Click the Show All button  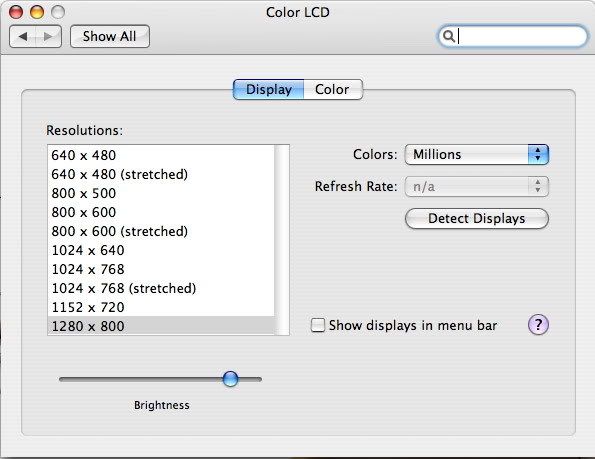point(110,36)
